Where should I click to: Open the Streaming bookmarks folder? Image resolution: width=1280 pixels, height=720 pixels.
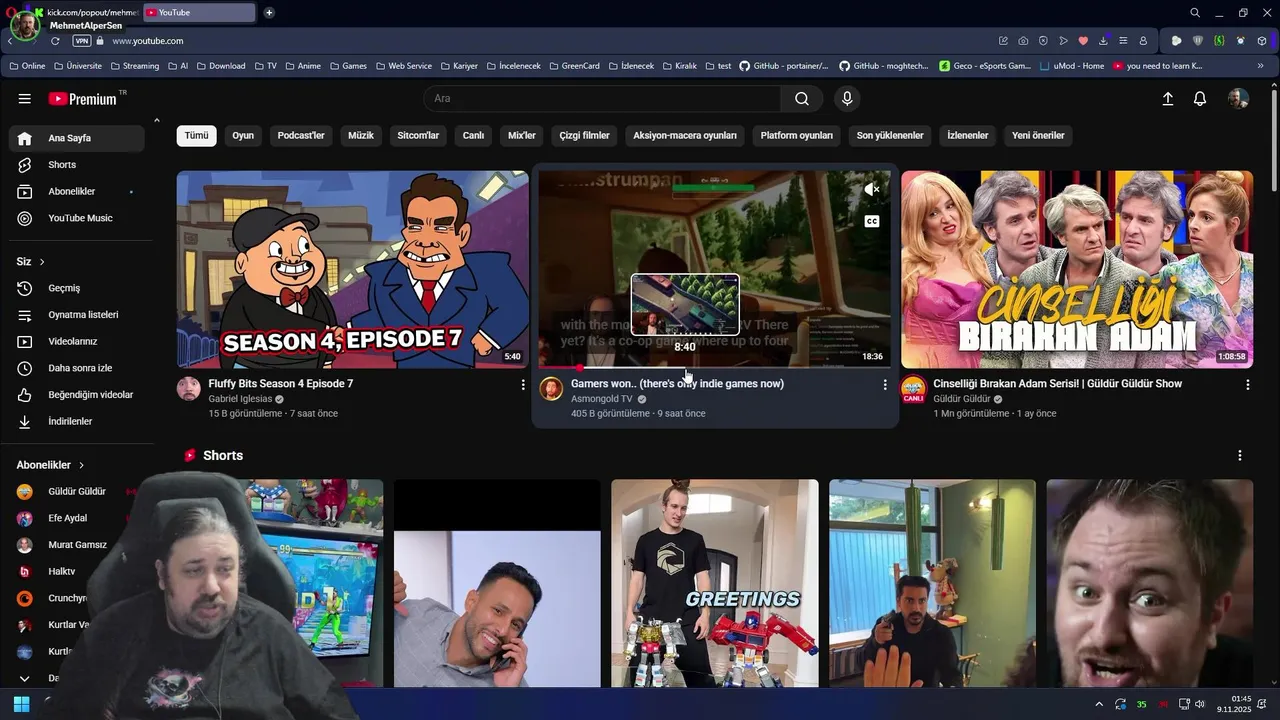click(x=134, y=66)
